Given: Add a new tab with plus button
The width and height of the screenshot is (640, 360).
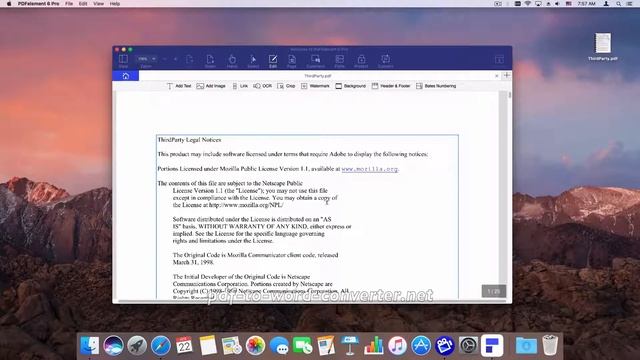Looking at the screenshot, I should coord(507,76).
